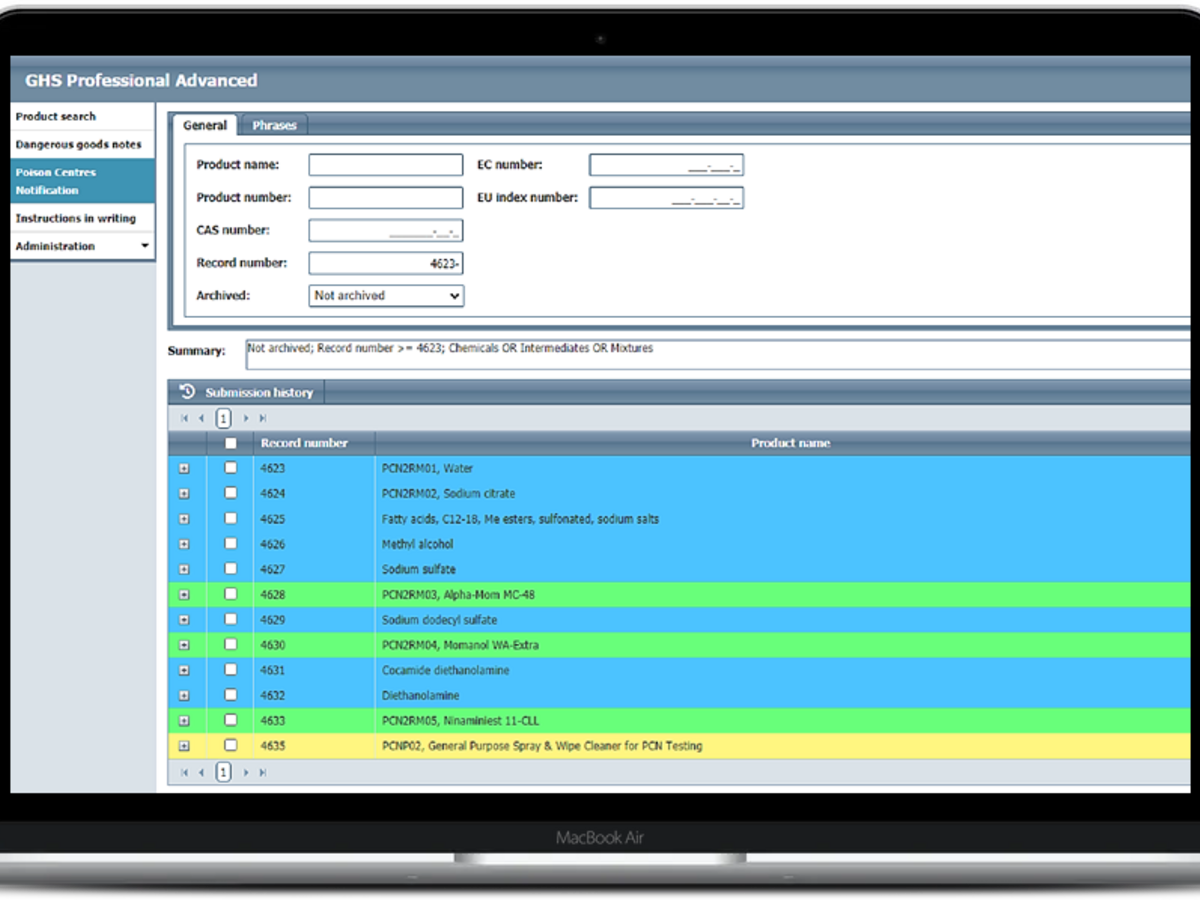The height and width of the screenshot is (900, 1200).
Task: Click the EC number input field
Action: pos(666,165)
